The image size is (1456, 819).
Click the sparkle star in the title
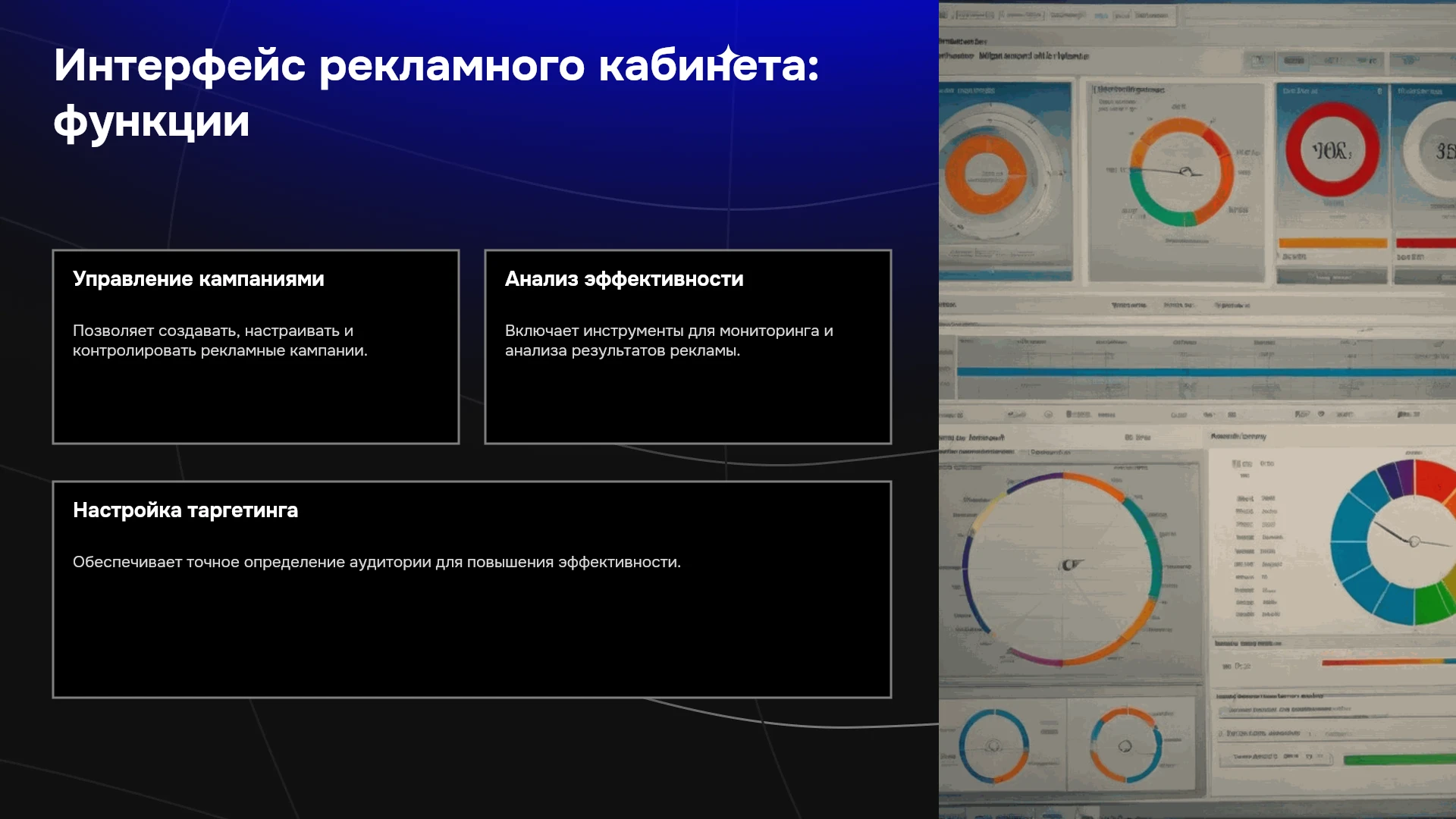click(728, 55)
